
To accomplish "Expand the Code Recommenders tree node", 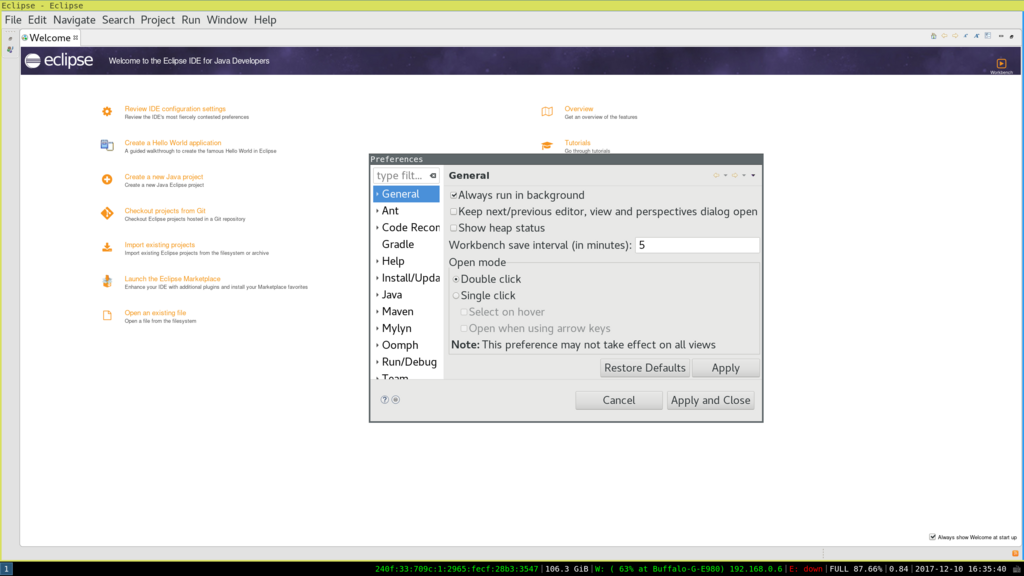I will click(x=377, y=228).
